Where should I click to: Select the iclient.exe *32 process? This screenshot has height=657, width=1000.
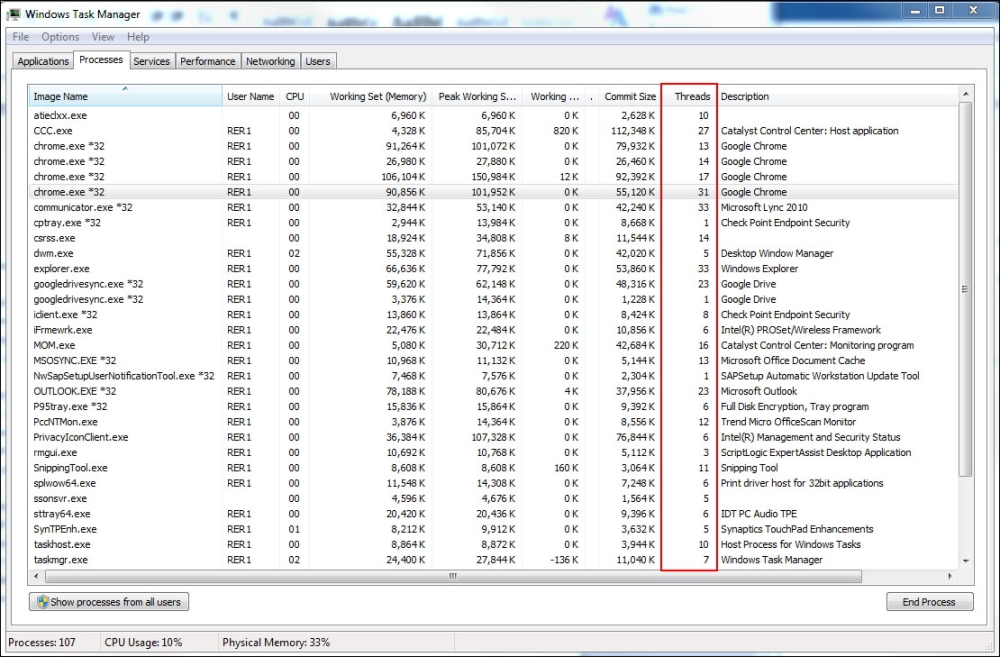point(494,314)
